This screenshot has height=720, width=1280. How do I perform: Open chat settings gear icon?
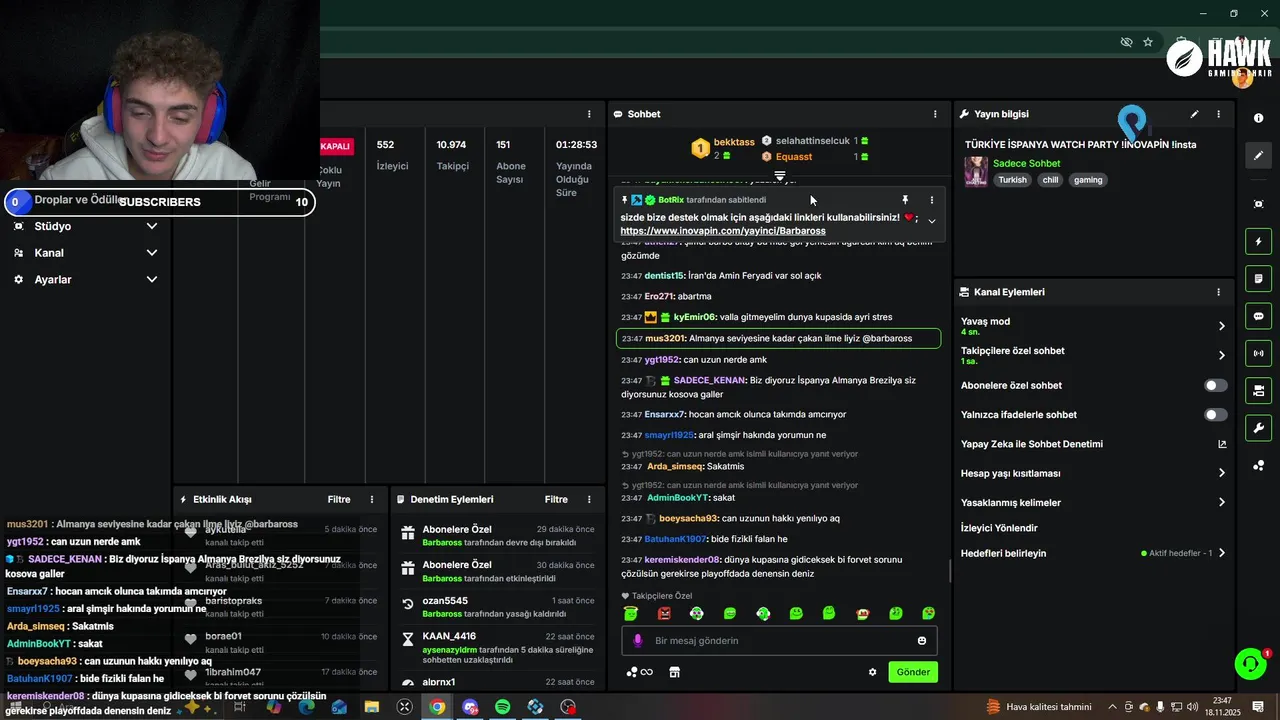click(872, 672)
